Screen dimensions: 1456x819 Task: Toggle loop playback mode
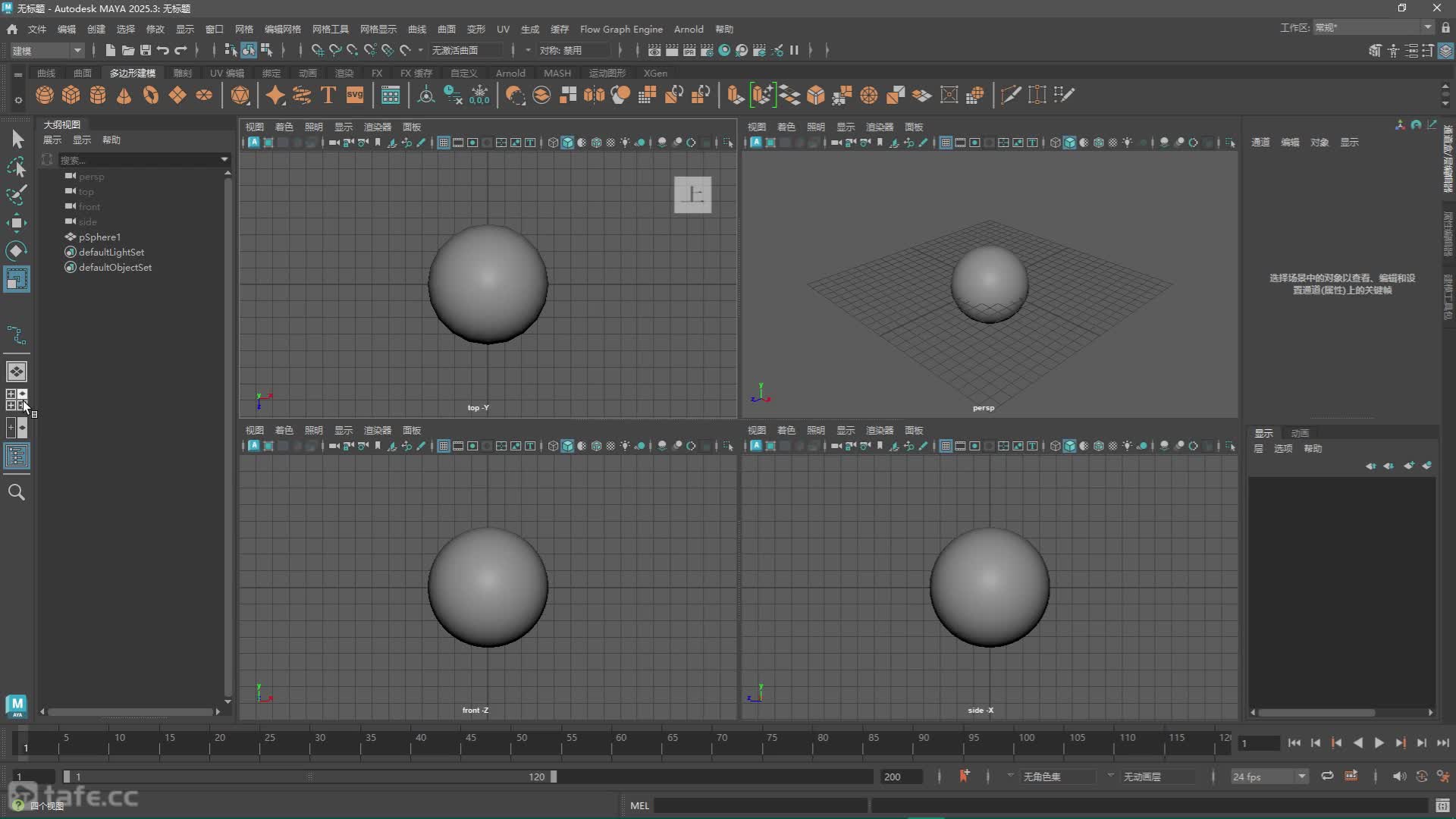coord(1327,776)
